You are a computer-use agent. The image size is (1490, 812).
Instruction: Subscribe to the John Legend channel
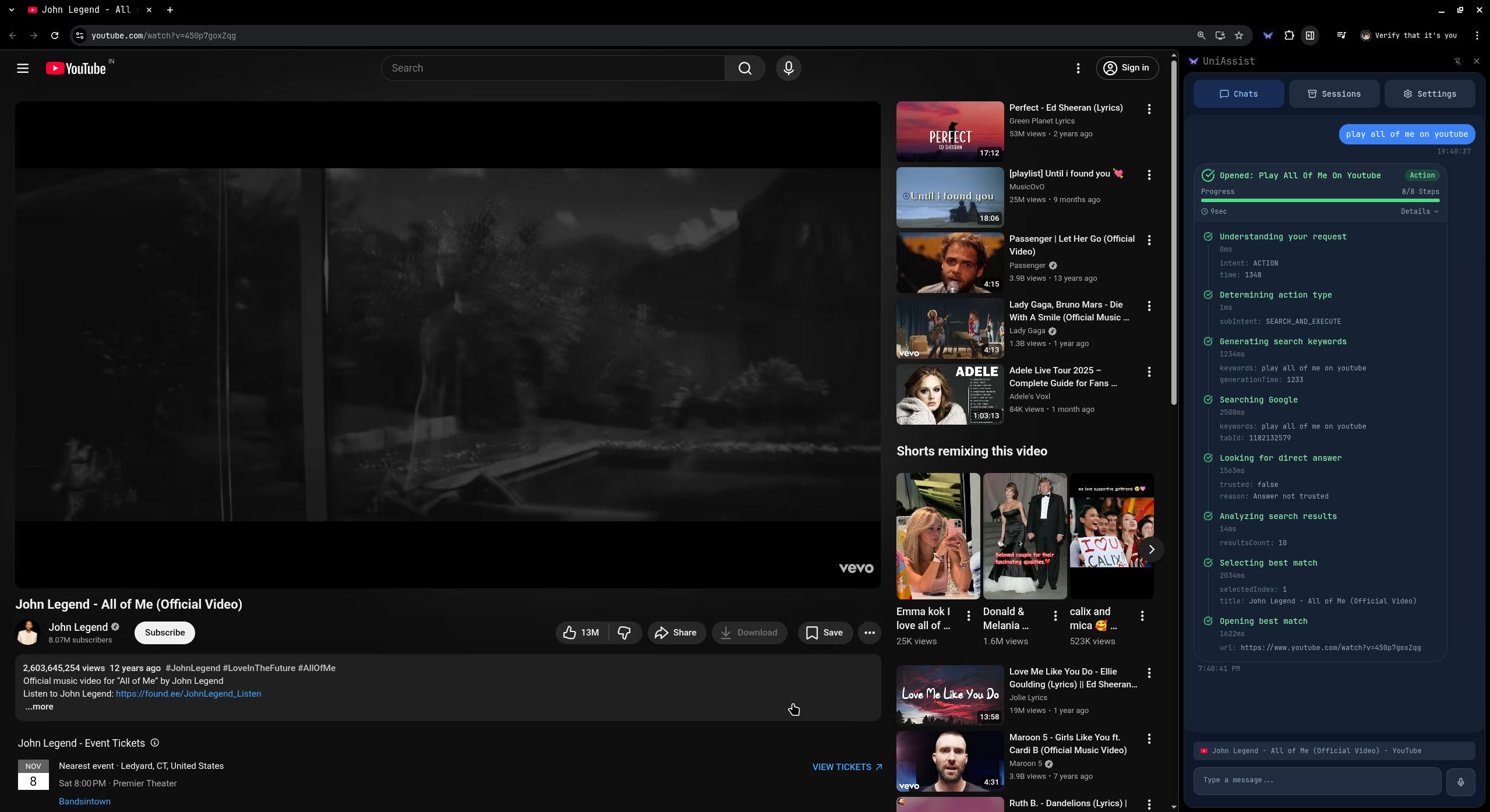164,633
